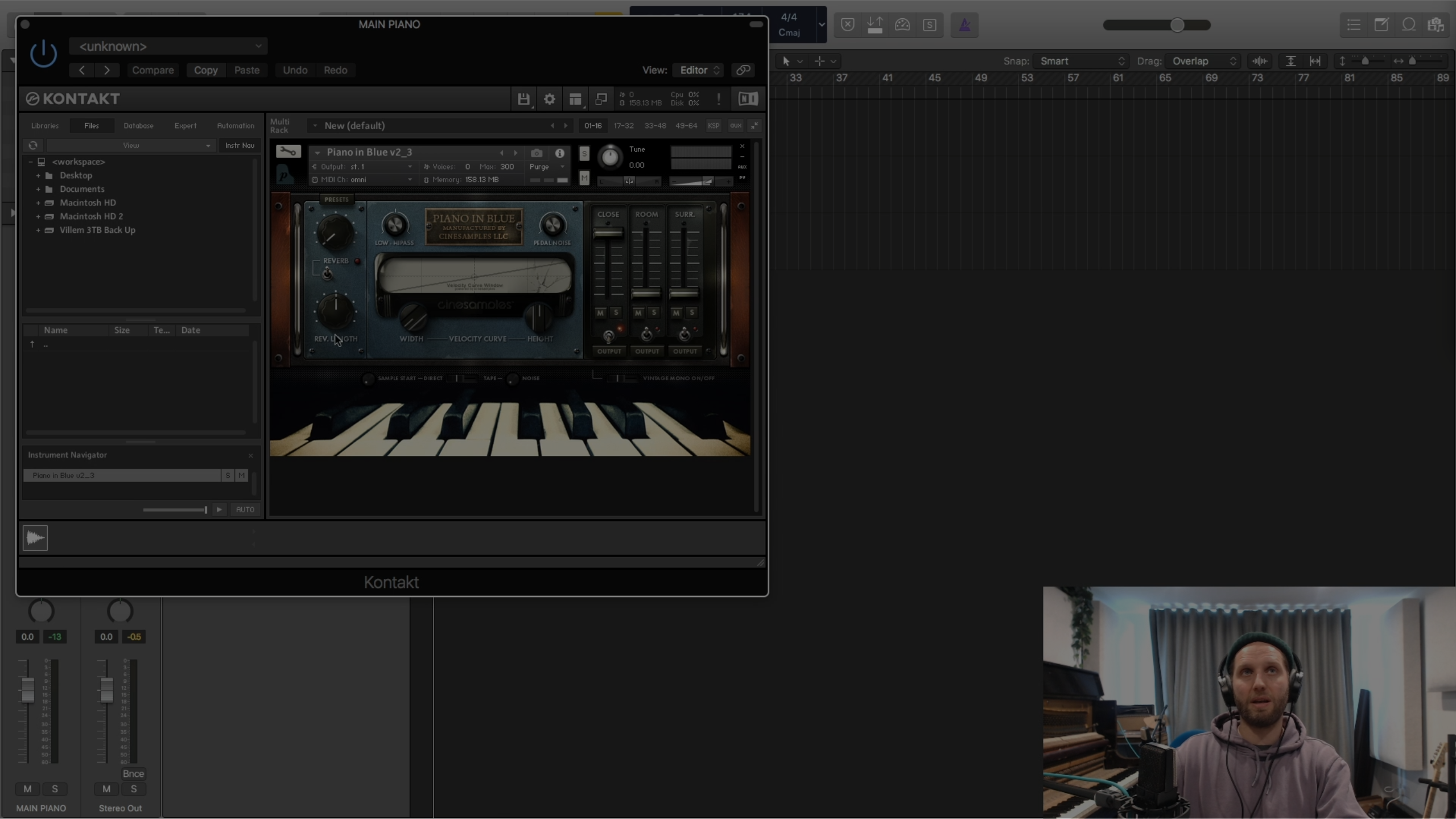Click the CLOSE mic fader handle
This screenshot has height=819, width=1456.
[x=608, y=233]
